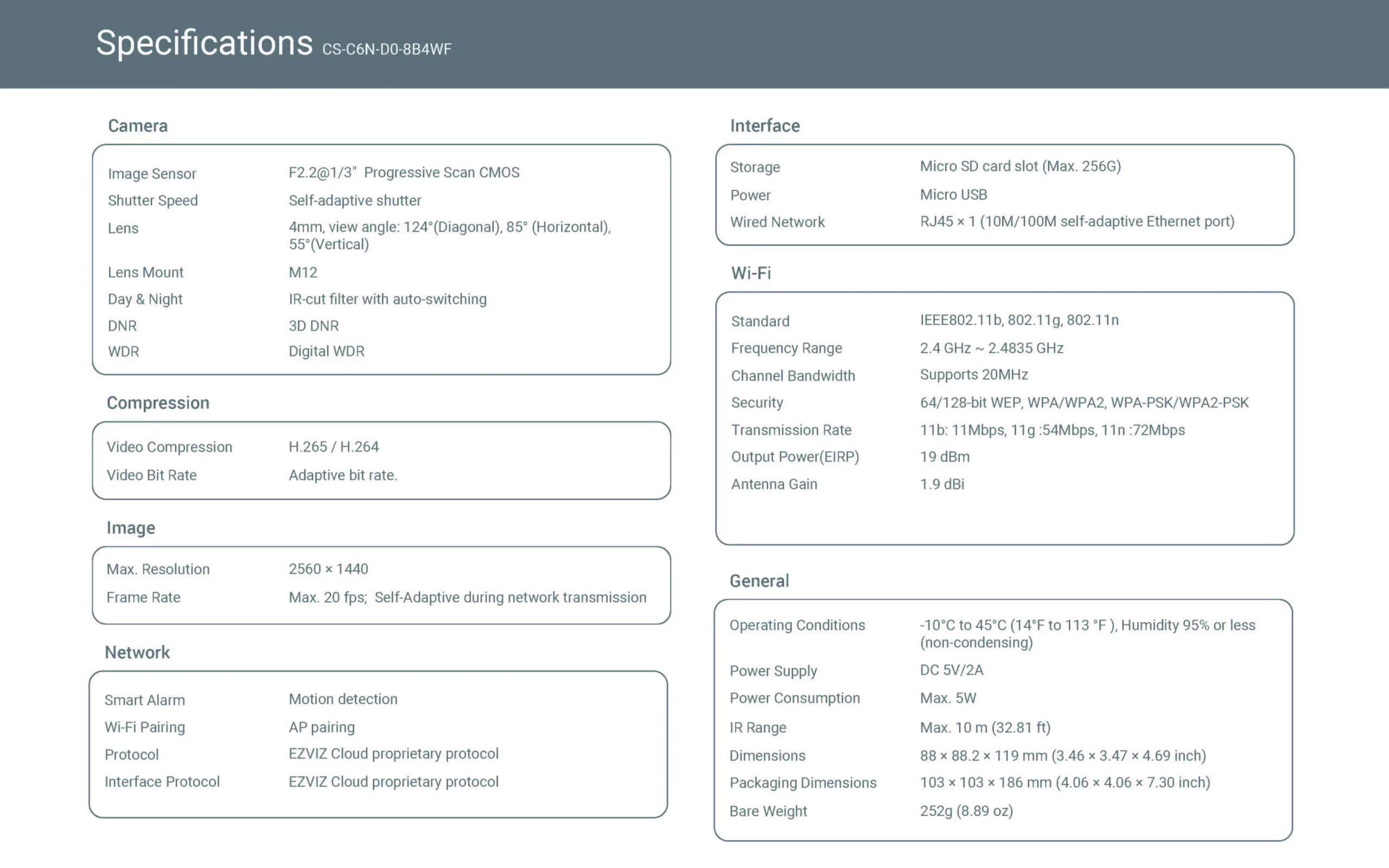The width and height of the screenshot is (1389, 868).
Task: Click the Image Sensor label
Action: coord(151,174)
